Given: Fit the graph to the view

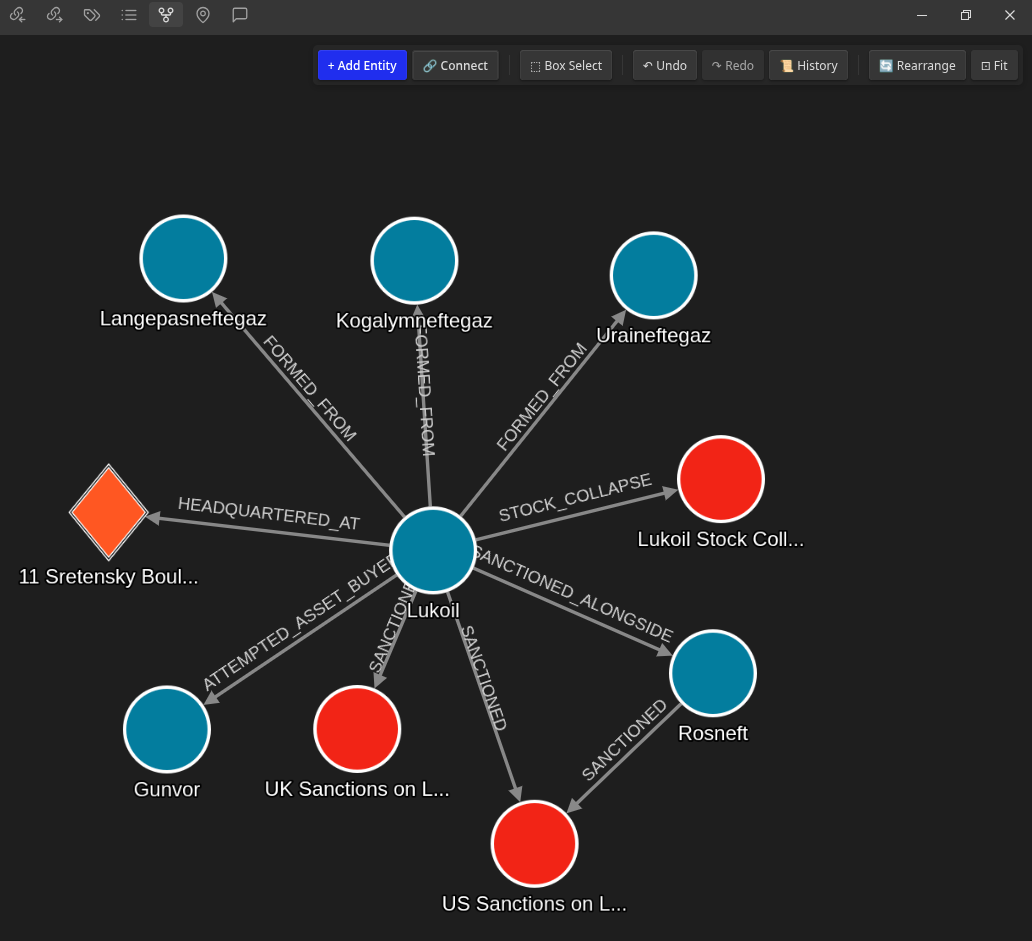Looking at the screenshot, I should coord(994,65).
